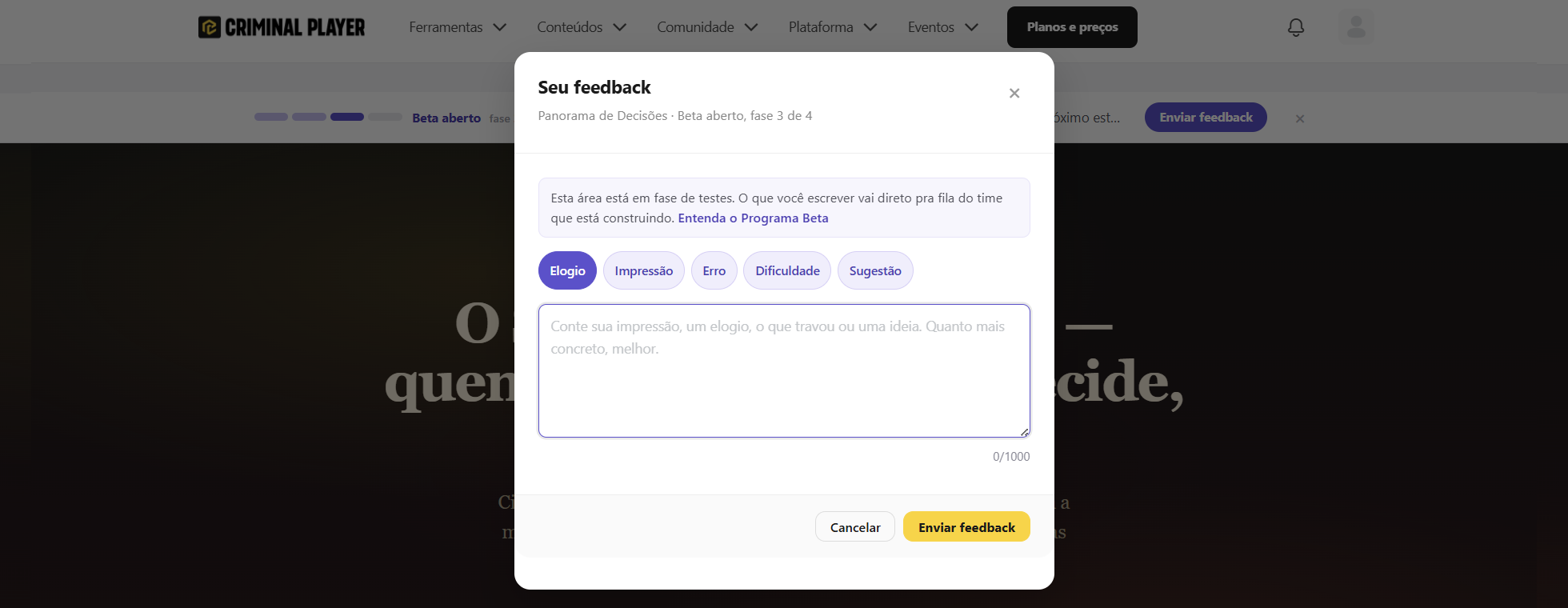Open the Eventos menu
Viewport: 1568px width, 608px height.
(943, 27)
